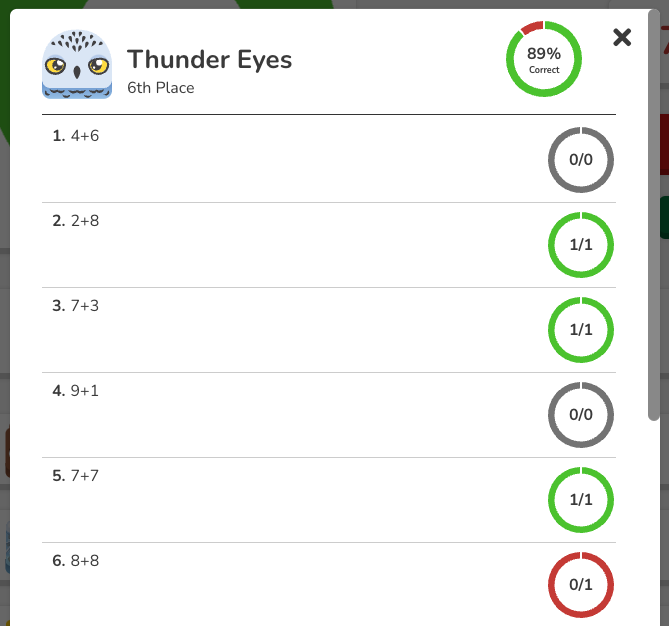Click the 89% Correct progress ring

[544, 59]
